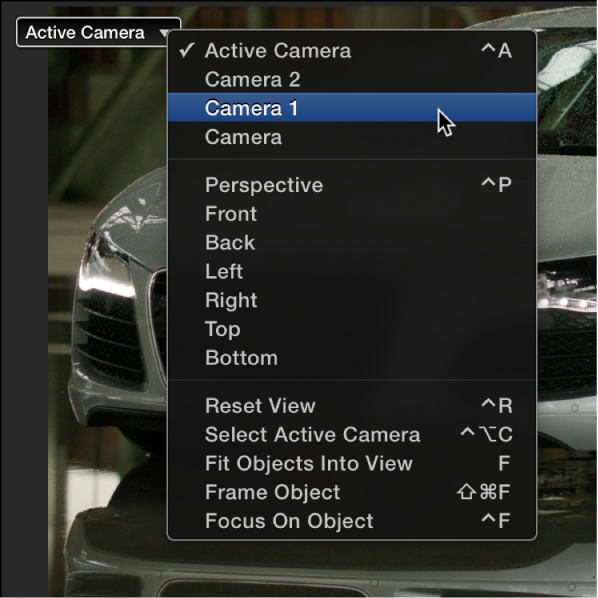
Task: Choose Frame Object command
Action: pos(352,492)
